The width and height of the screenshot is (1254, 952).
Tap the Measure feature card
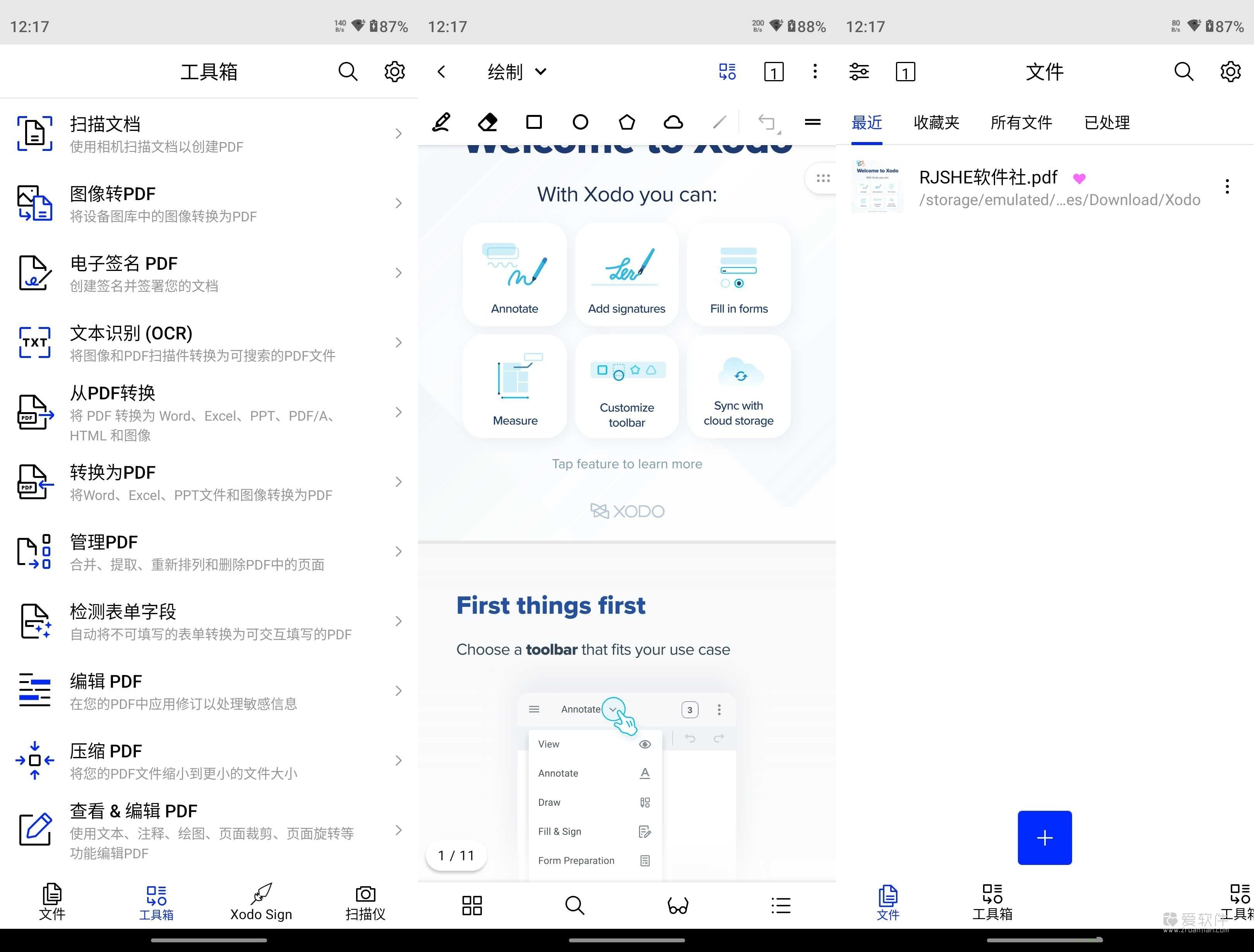514,386
